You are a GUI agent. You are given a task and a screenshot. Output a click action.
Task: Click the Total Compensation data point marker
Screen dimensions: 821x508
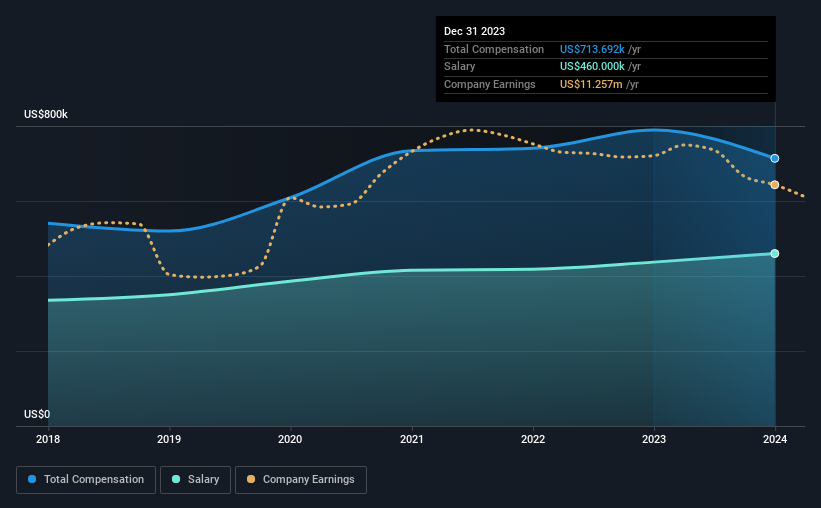coord(774,158)
